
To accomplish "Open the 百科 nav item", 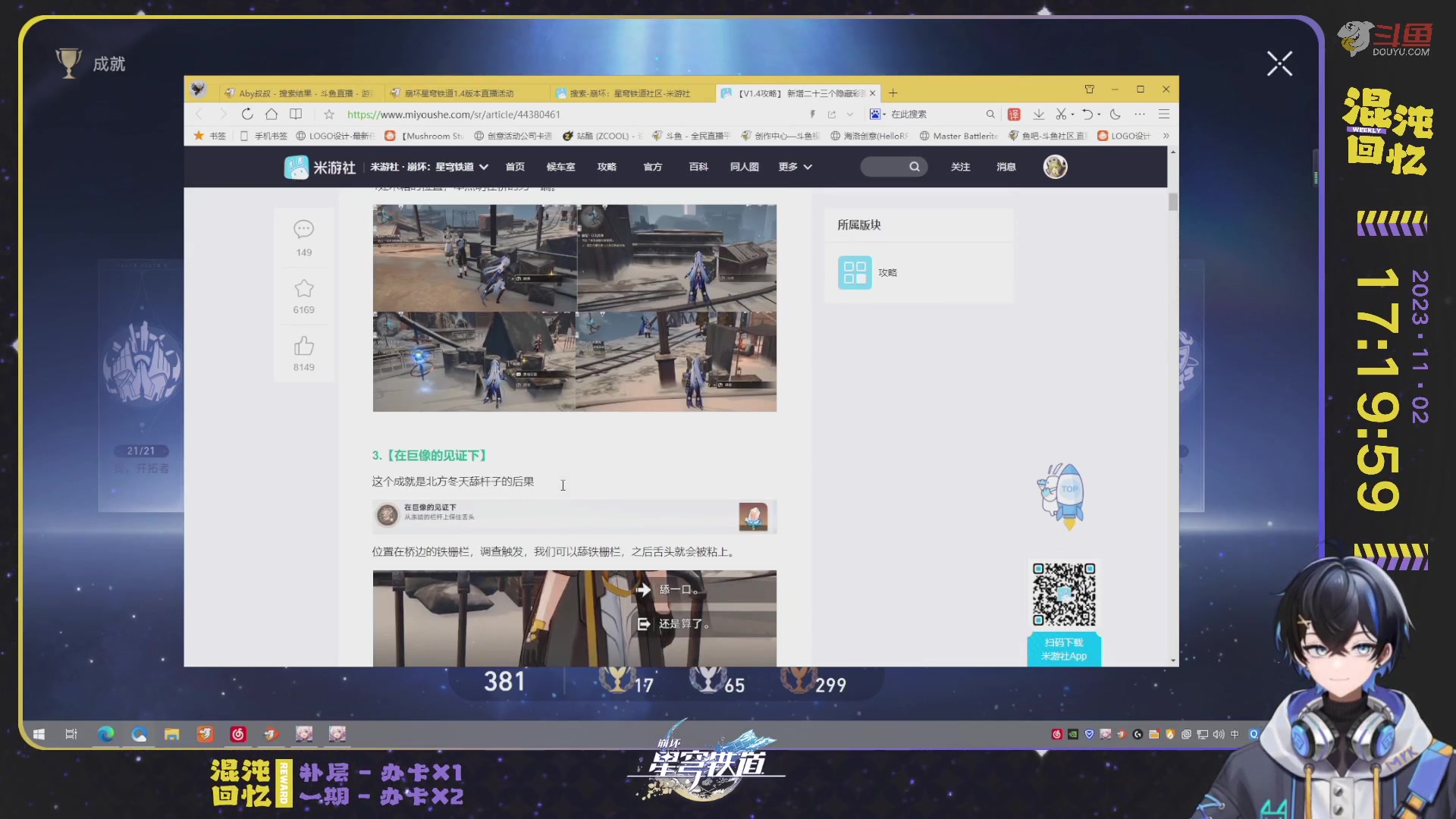I will 698,167.
